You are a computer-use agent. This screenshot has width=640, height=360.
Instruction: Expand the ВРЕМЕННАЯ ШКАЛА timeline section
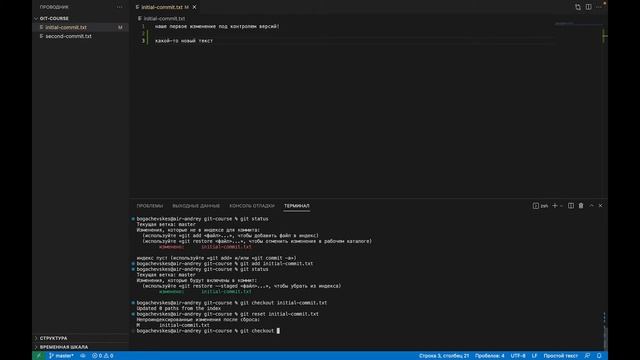[64, 347]
